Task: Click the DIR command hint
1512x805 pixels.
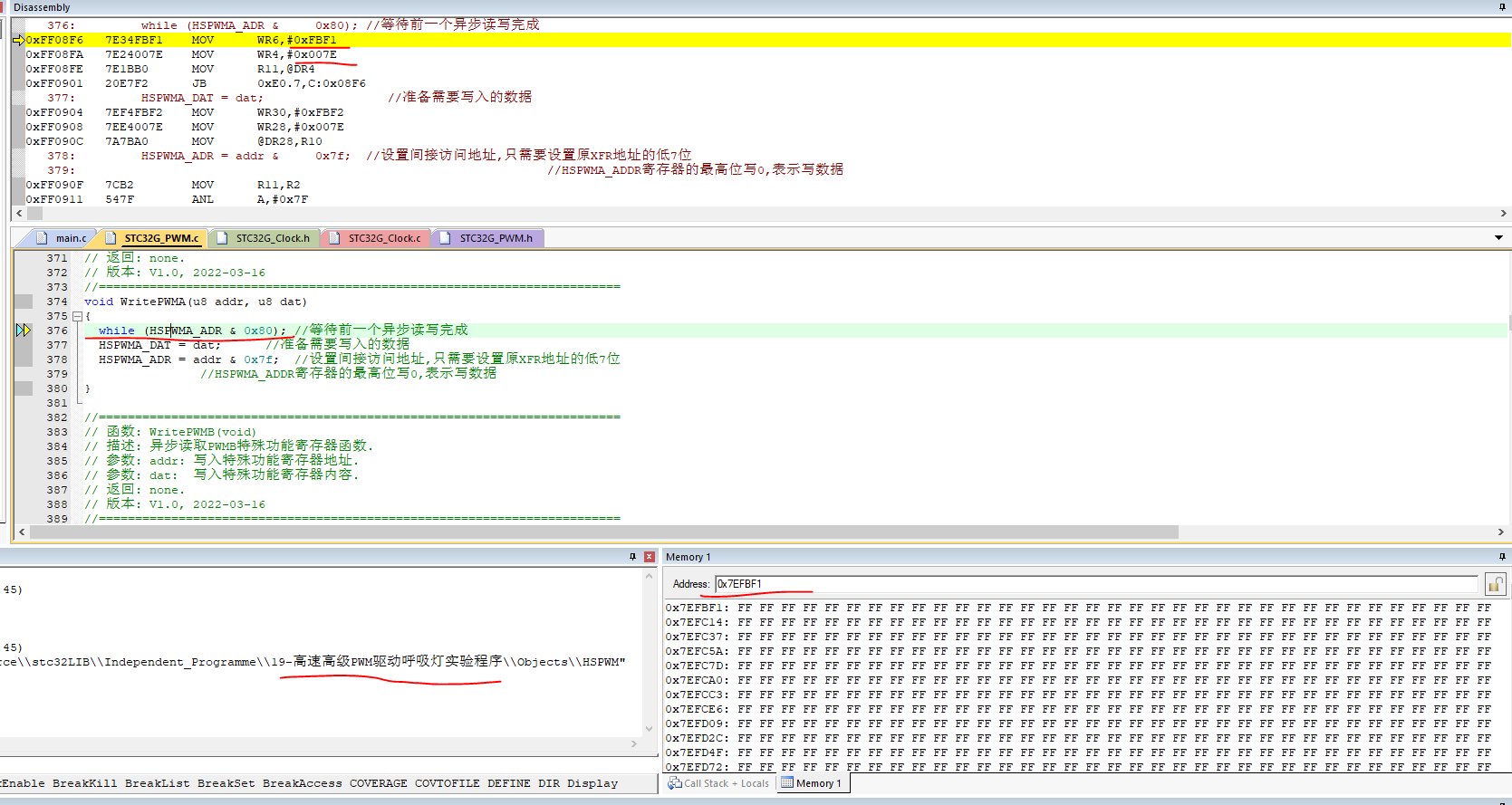Action: point(548,783)
